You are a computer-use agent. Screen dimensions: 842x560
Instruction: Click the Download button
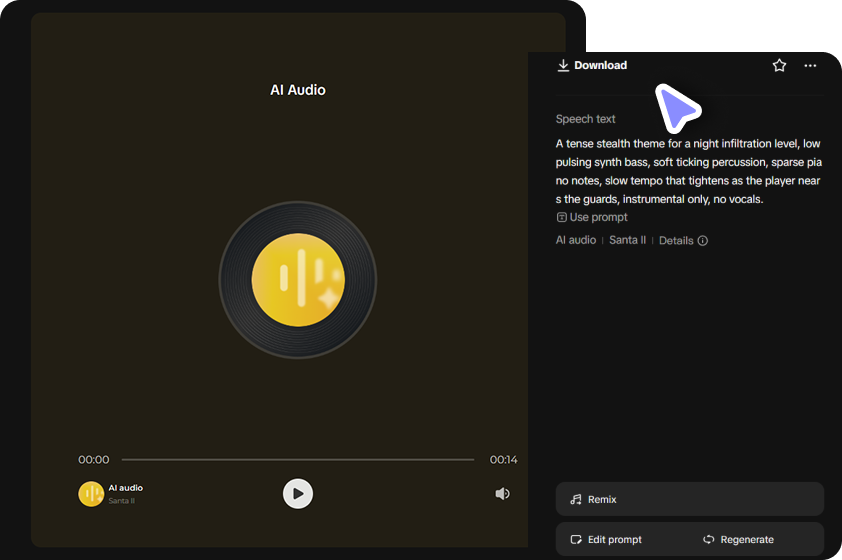[592, 66]
